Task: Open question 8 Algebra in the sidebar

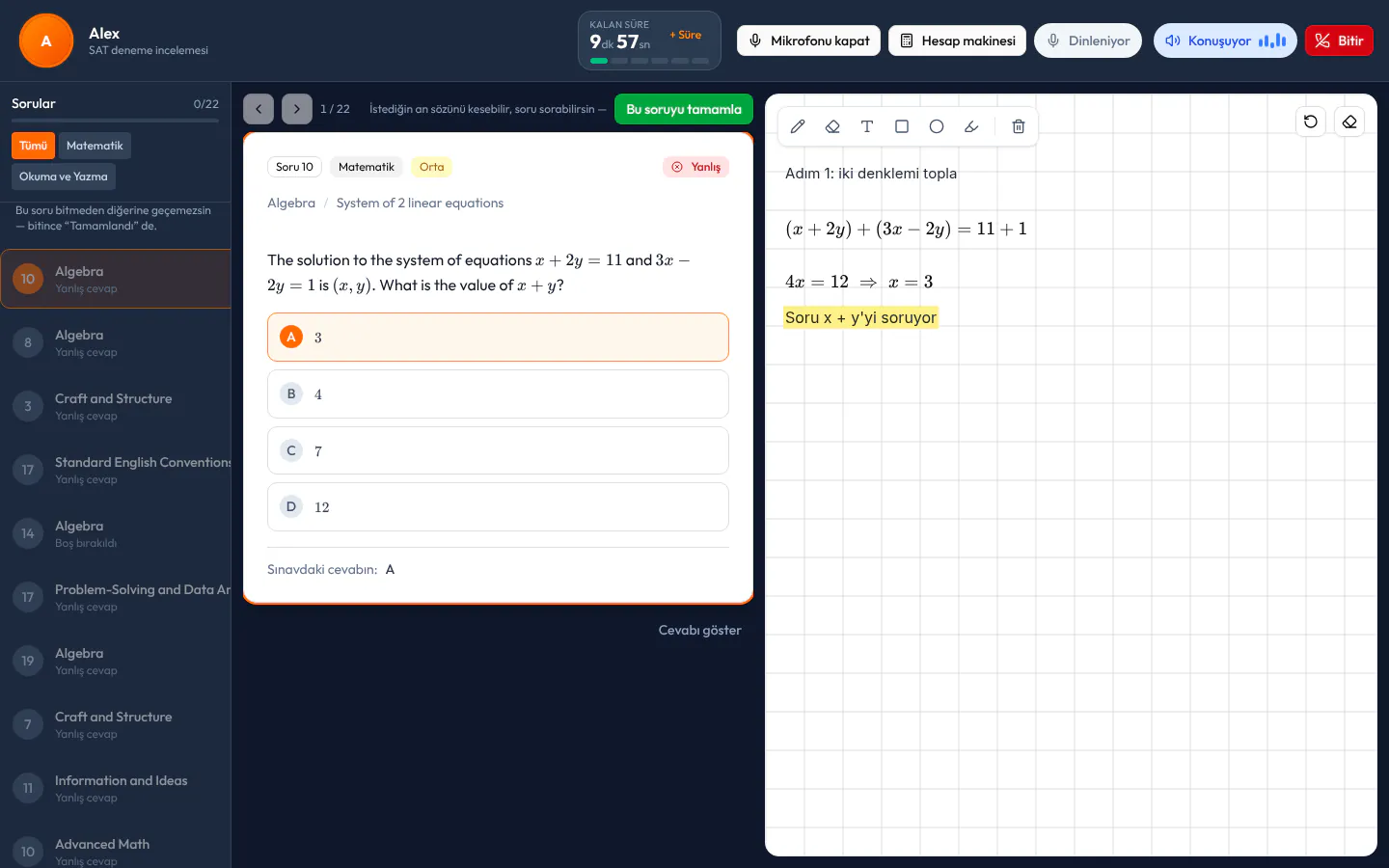Action: tap(116, 342)
